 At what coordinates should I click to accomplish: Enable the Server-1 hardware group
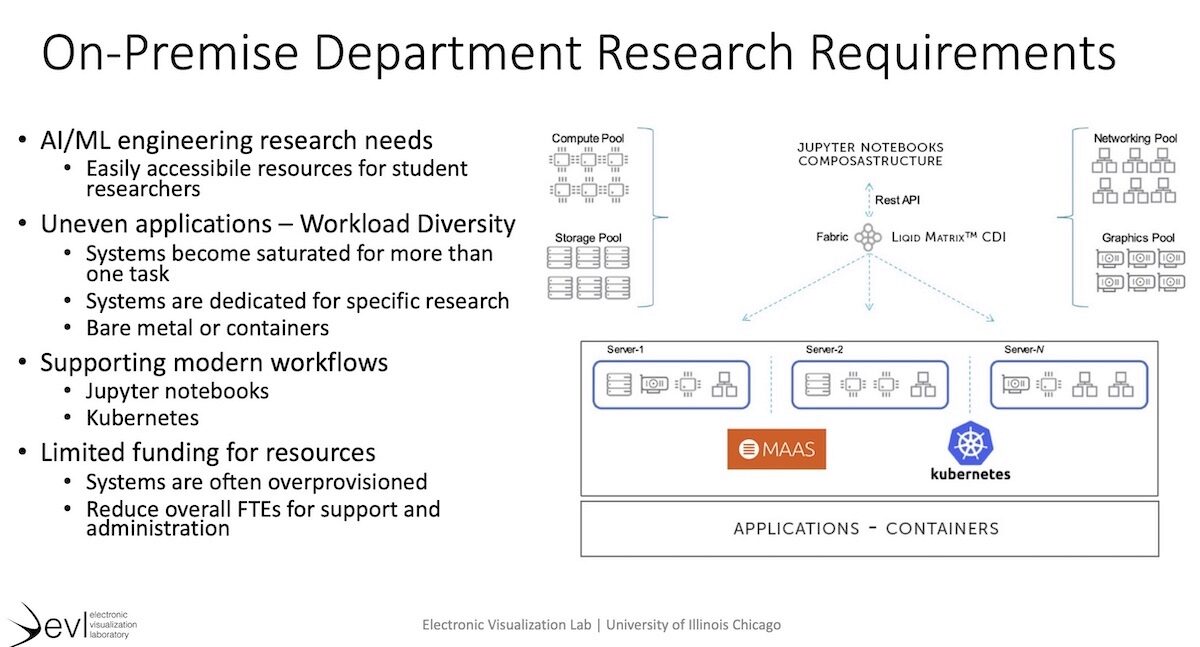[671, 383]
